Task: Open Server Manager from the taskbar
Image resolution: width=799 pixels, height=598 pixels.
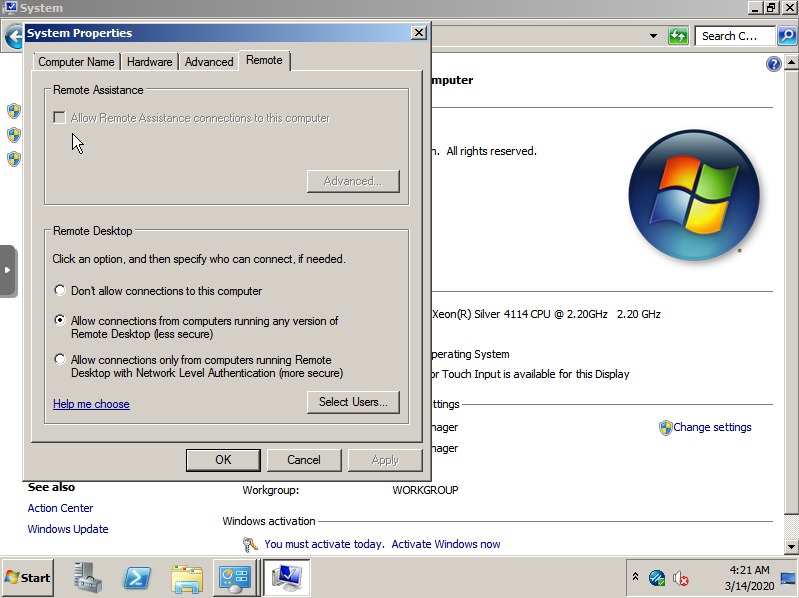Action: click(88, 578)
